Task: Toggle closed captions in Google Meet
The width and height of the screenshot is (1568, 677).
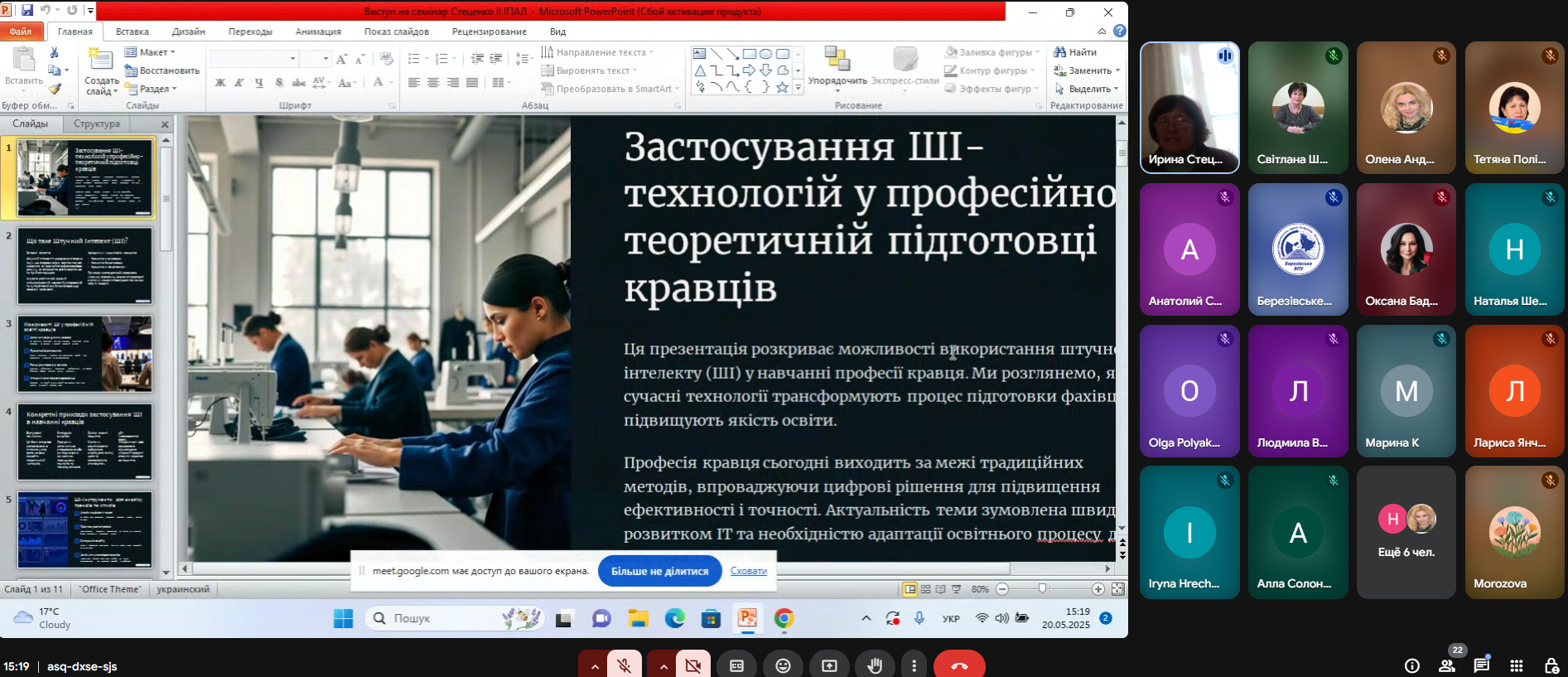Action: (x=736, y=665)
